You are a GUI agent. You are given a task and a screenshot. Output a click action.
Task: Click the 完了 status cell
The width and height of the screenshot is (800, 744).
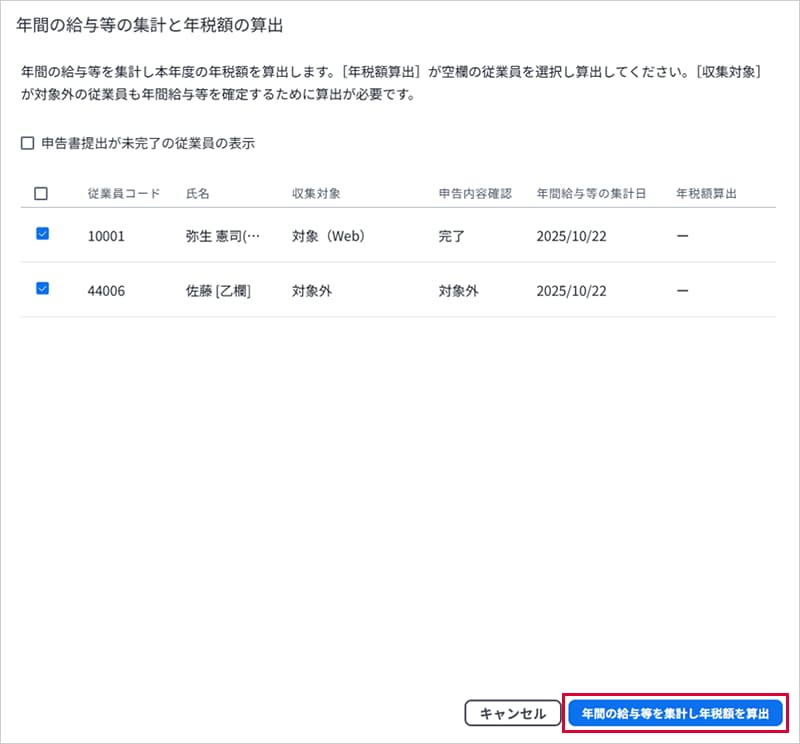pos(452,236)
